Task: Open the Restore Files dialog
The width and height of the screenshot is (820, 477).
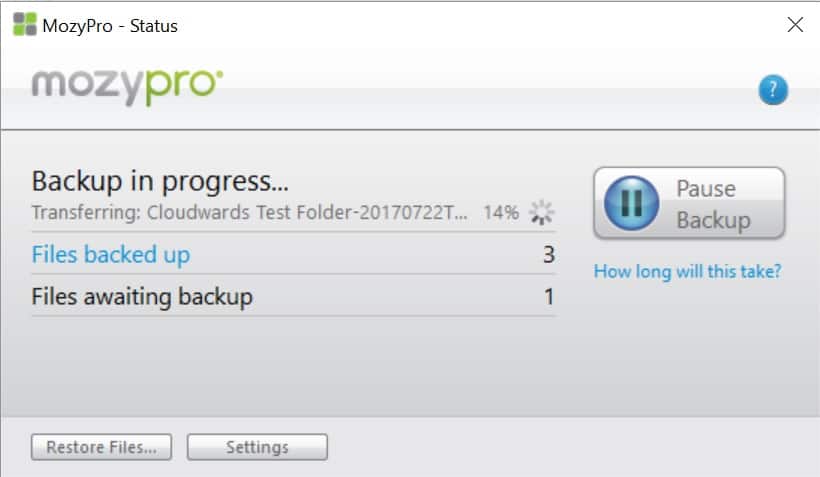Action: [x=101, y=447]
